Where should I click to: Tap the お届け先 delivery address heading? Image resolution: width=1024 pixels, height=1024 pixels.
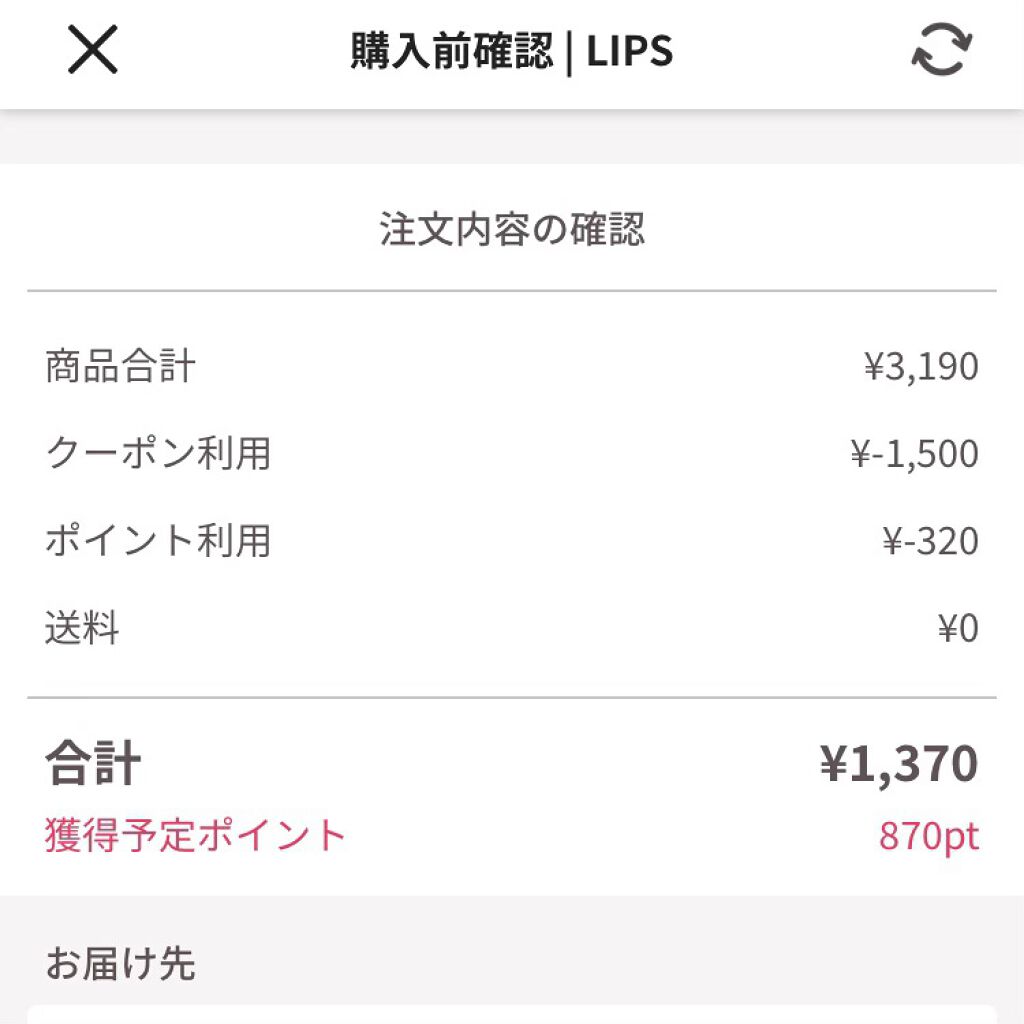pos(120,964)
